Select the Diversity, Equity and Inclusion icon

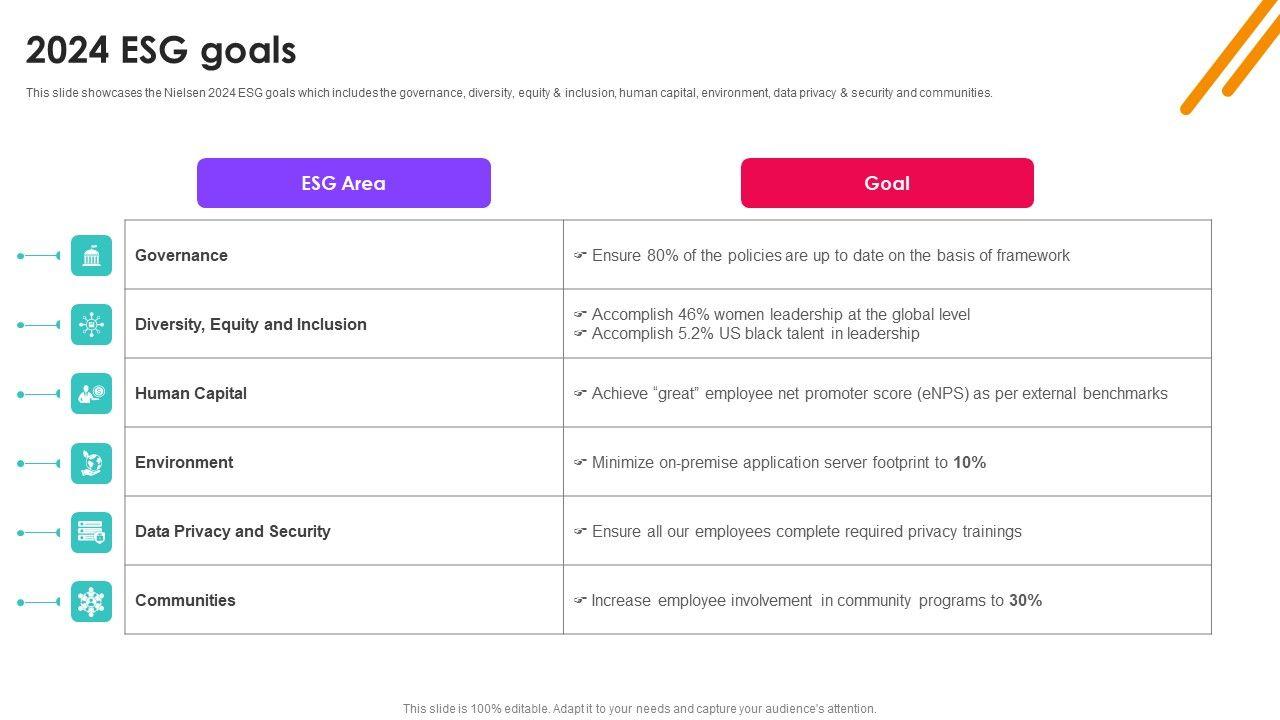pos(91,325)
